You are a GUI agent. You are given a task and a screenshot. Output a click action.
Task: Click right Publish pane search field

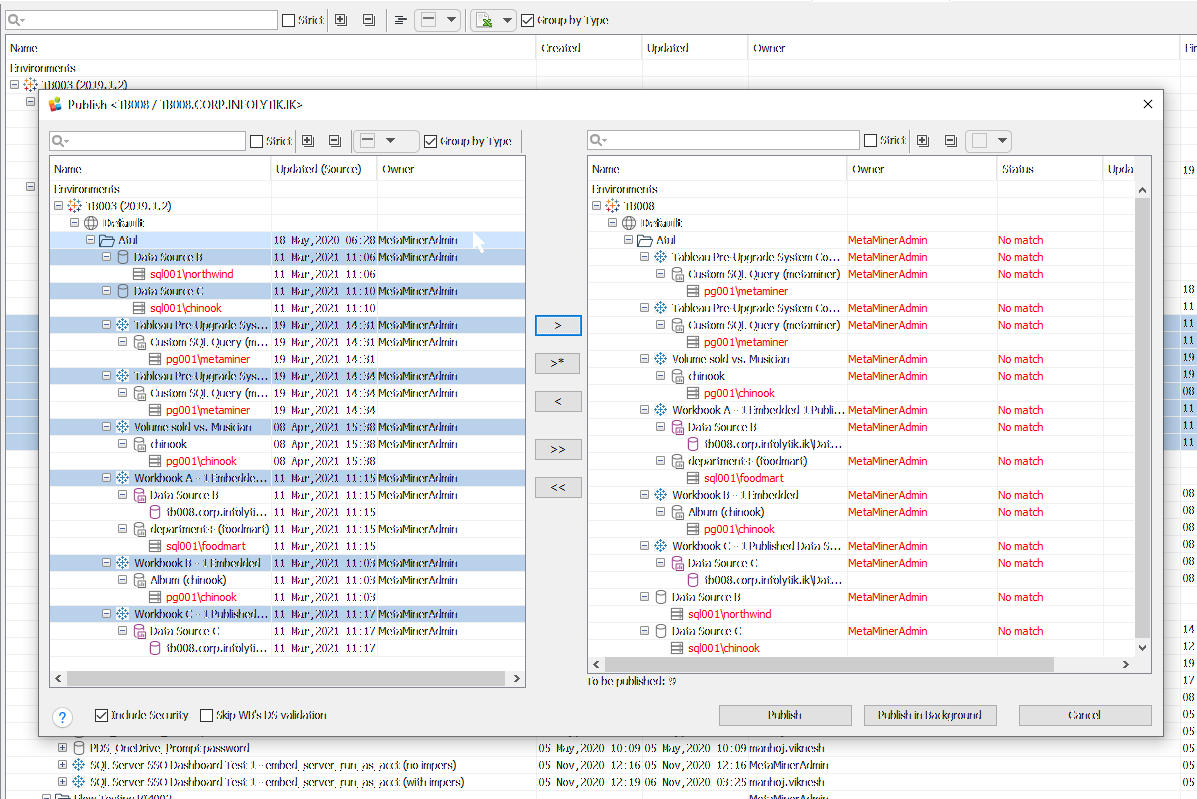[x=724, y=140]
